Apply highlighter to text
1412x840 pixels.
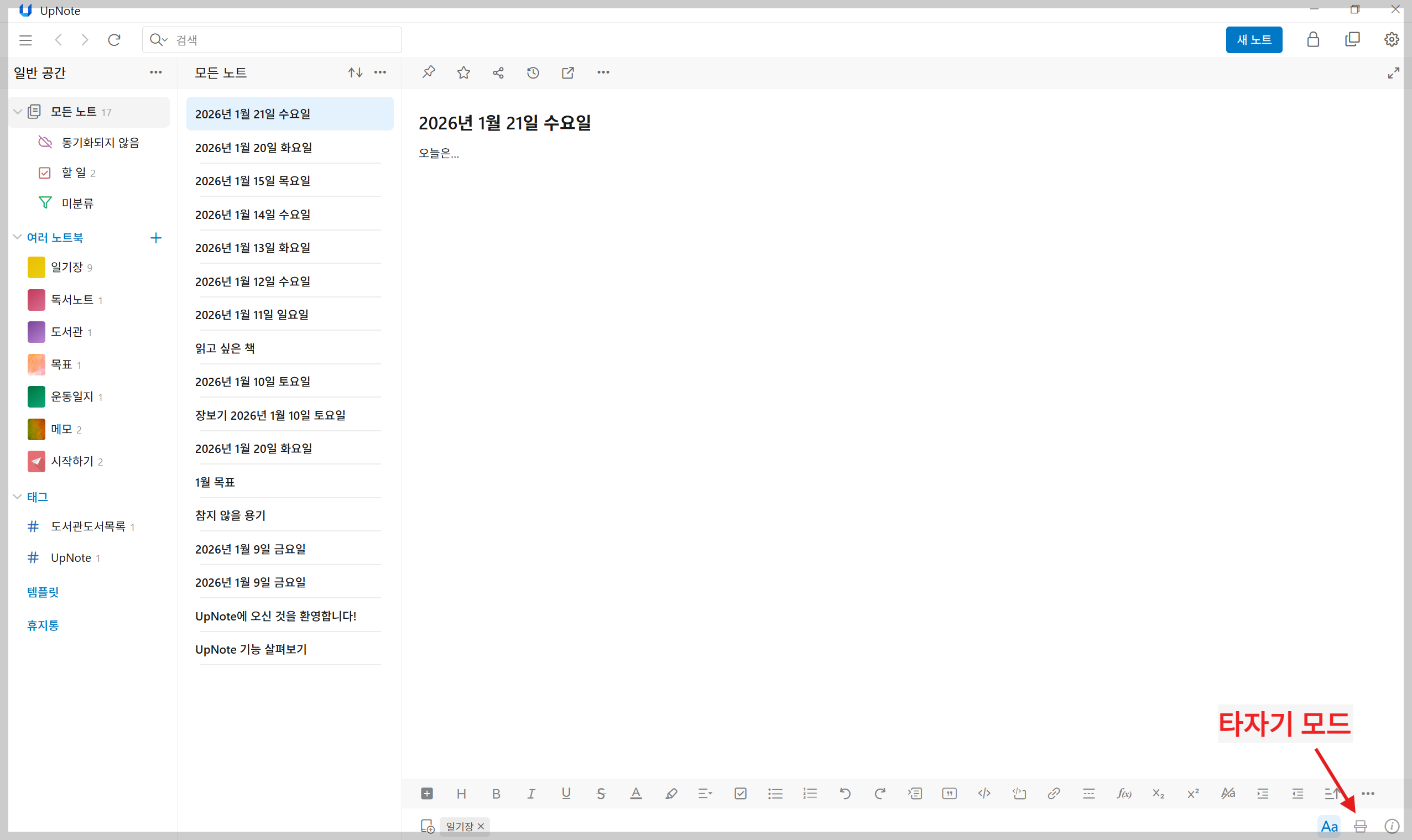[x=671, y=794]
